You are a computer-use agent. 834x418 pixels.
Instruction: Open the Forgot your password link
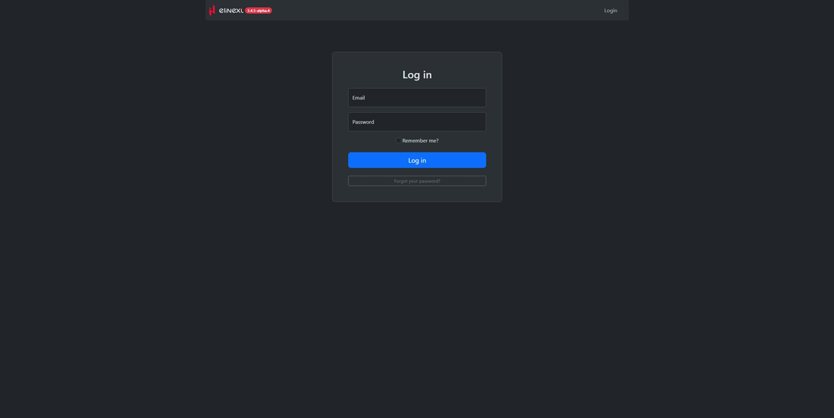pos(417,181)
